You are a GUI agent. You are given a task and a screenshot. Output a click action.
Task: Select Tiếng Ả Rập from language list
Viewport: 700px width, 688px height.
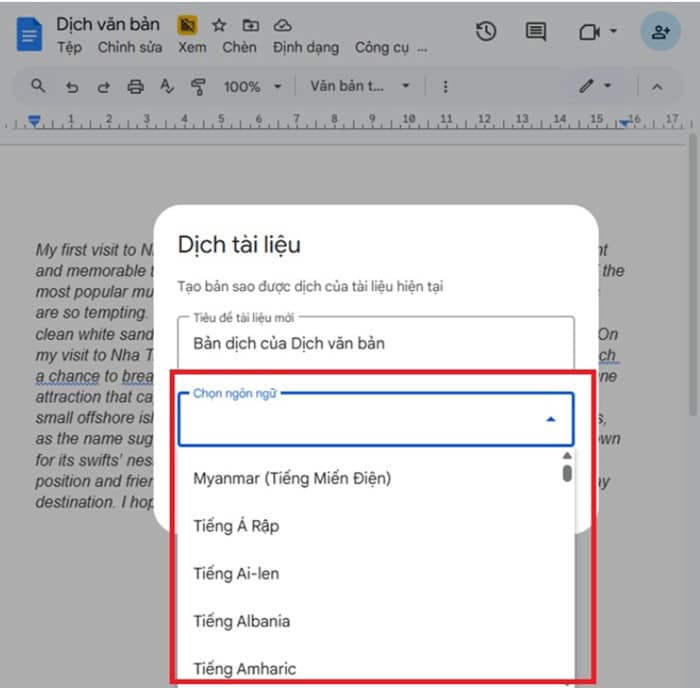click(x=236, y=526)
